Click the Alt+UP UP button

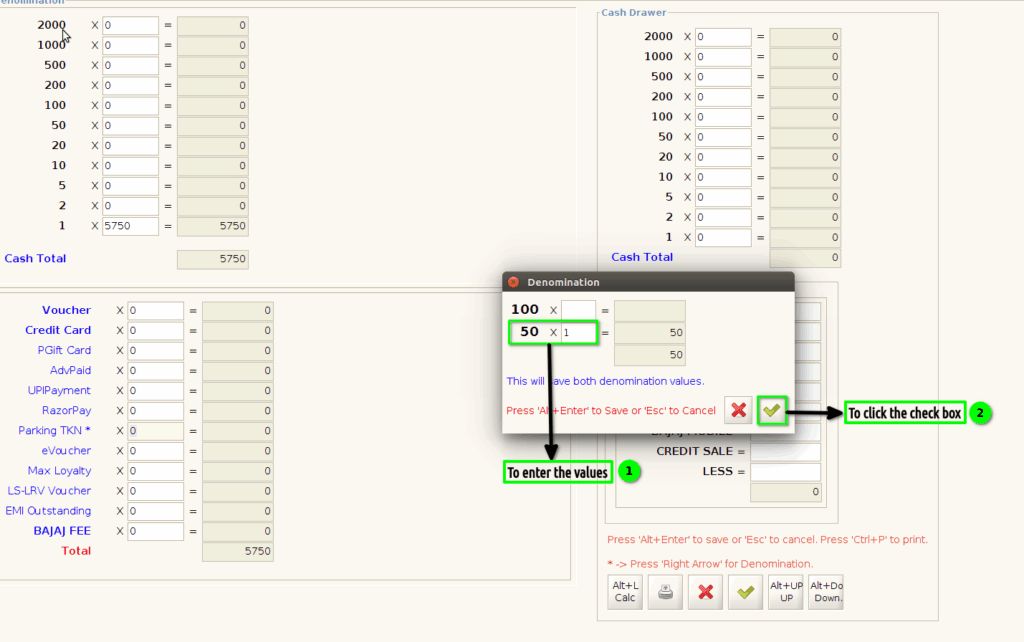click(786, 592)
